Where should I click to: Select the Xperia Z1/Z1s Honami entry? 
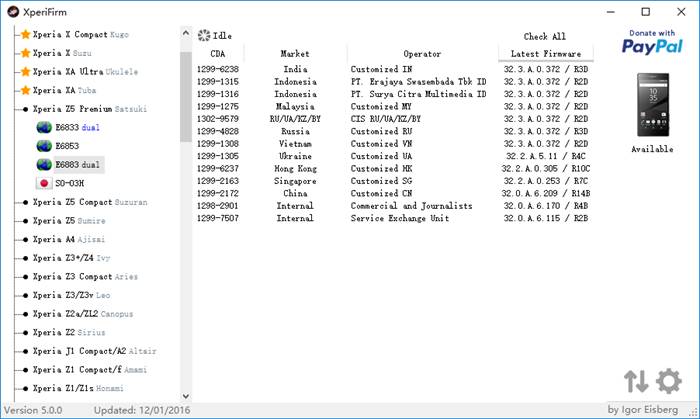point(78,388)
